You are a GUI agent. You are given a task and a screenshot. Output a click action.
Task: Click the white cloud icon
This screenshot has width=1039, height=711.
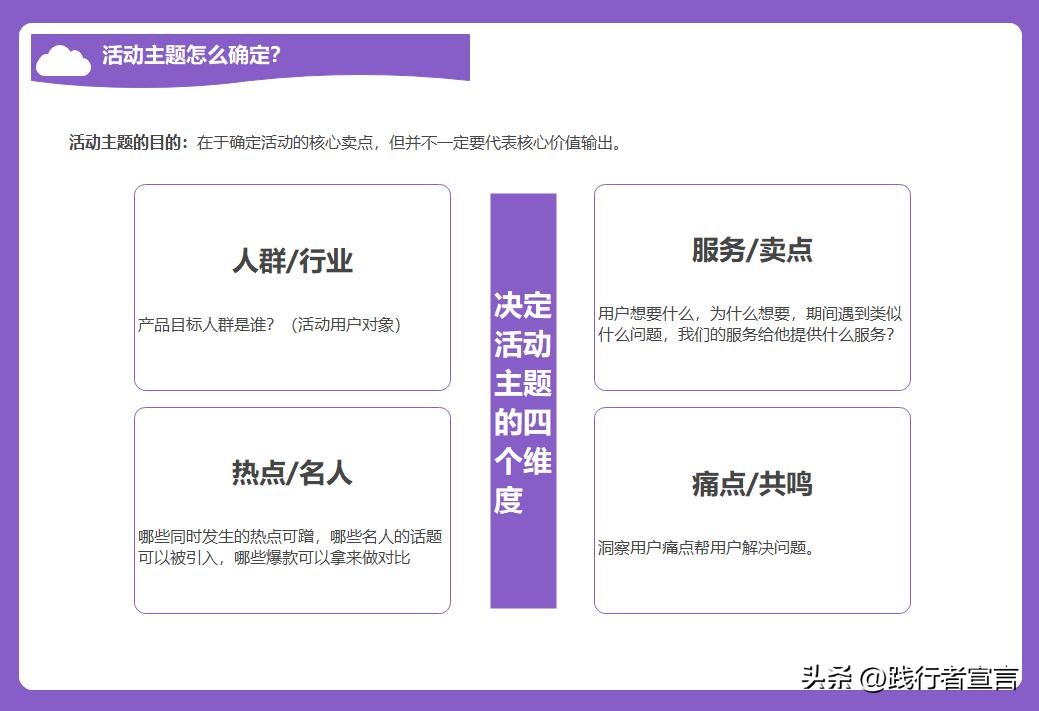tap(62, 58)
